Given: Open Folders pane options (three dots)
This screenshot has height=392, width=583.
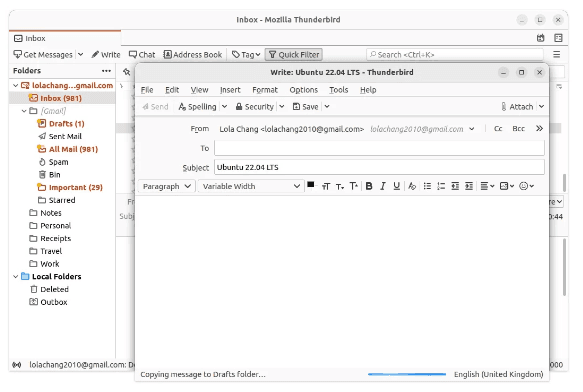Looking at the screenshot, I should pos(106,71).
